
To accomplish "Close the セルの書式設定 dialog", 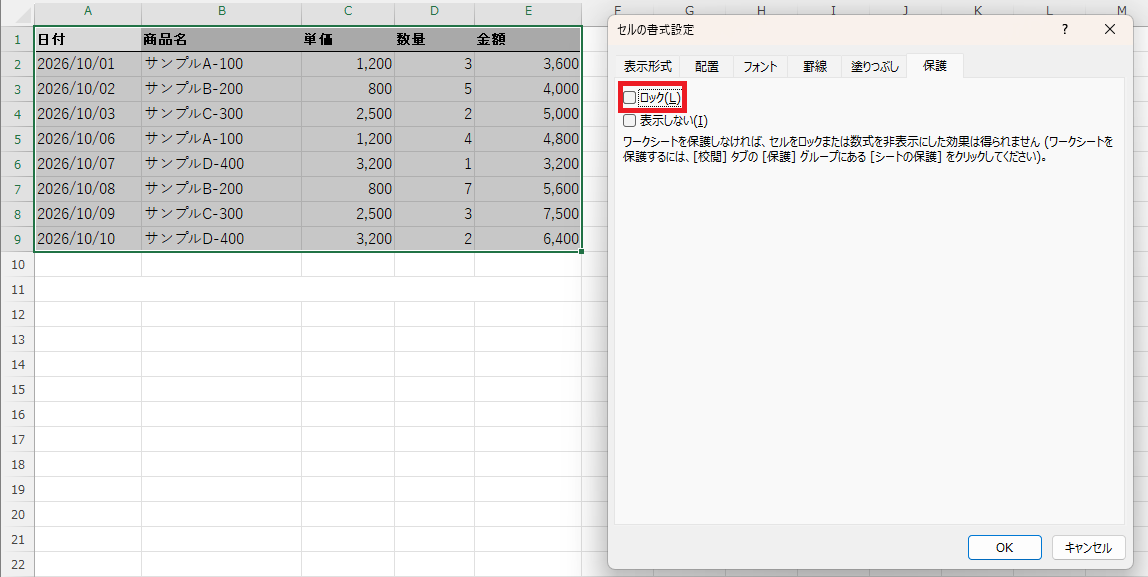I will tap(1110, 29).
